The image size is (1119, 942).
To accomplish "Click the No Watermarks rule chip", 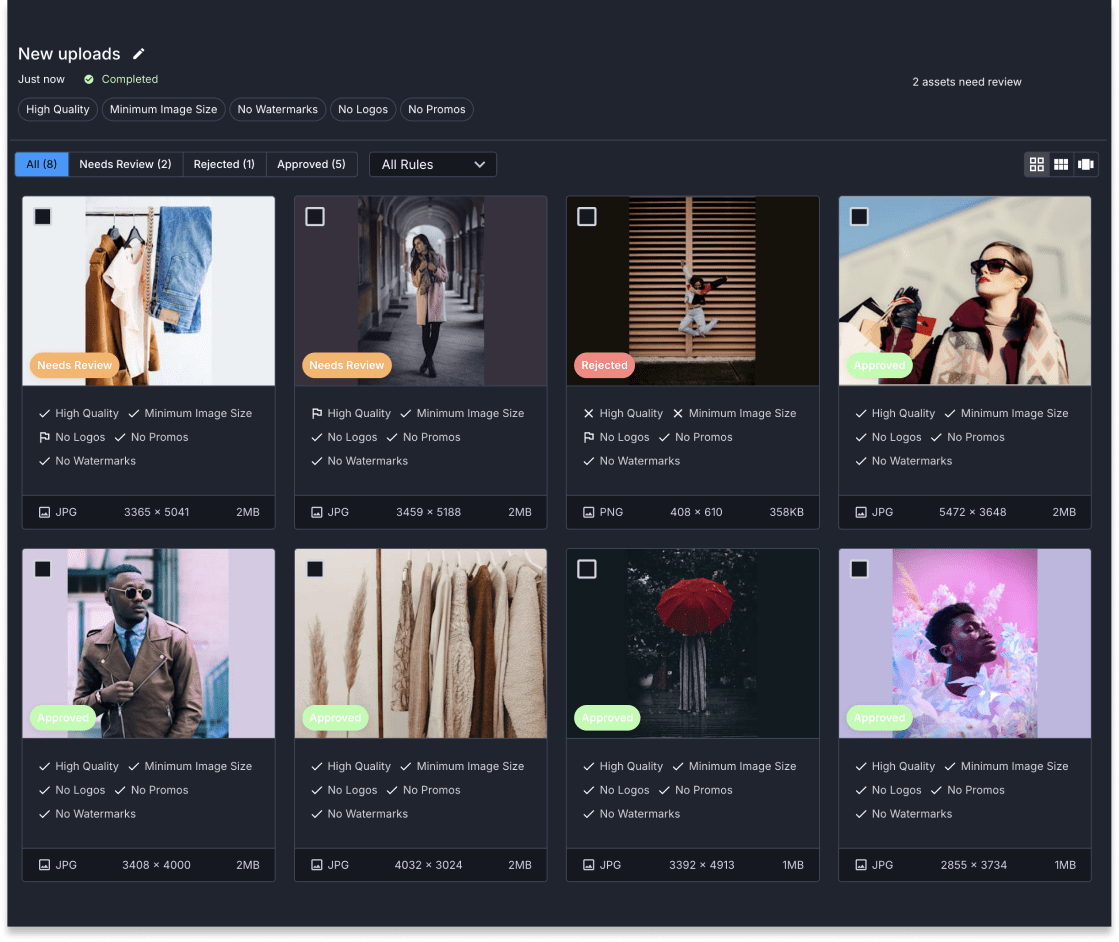I will tap(277, 109).
